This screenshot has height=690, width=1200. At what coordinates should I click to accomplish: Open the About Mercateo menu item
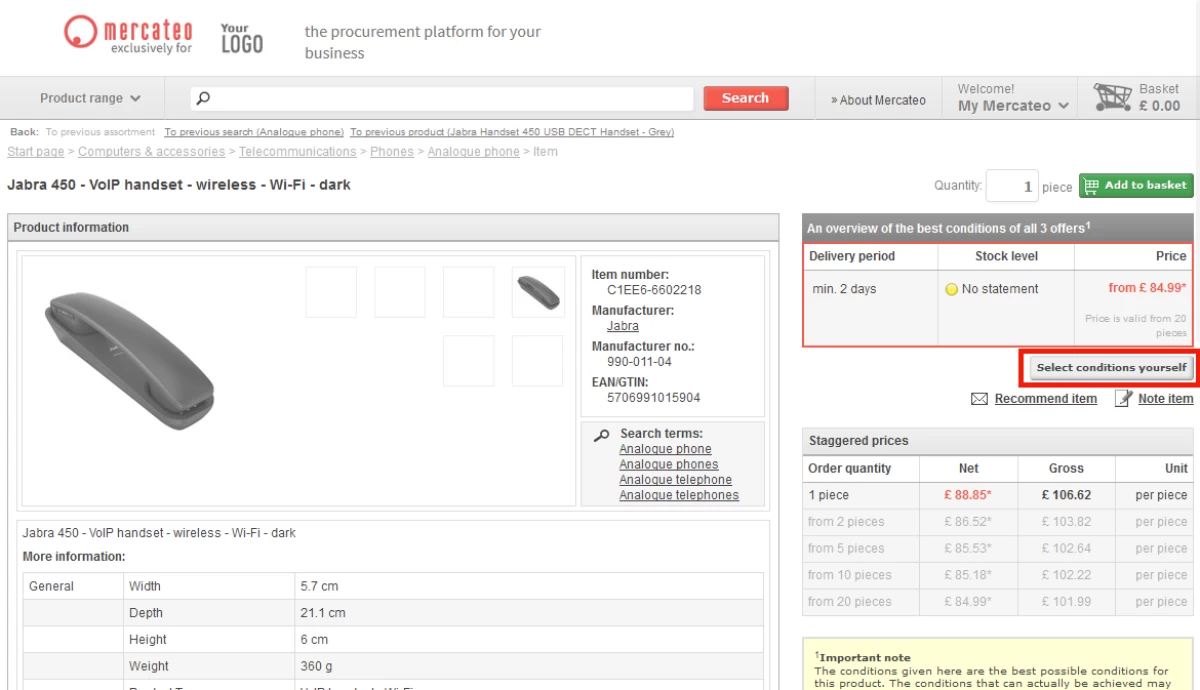(x=878, y=100)
